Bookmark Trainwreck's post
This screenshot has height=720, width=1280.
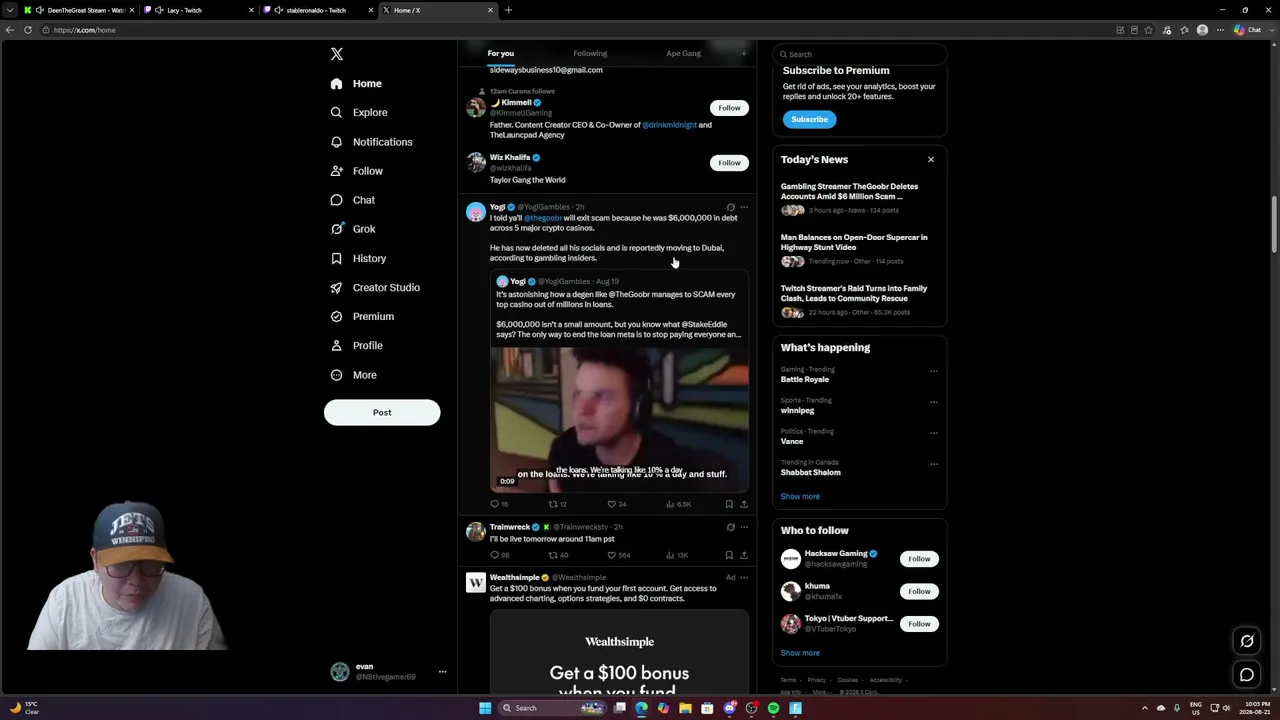(x=729, y=555)
